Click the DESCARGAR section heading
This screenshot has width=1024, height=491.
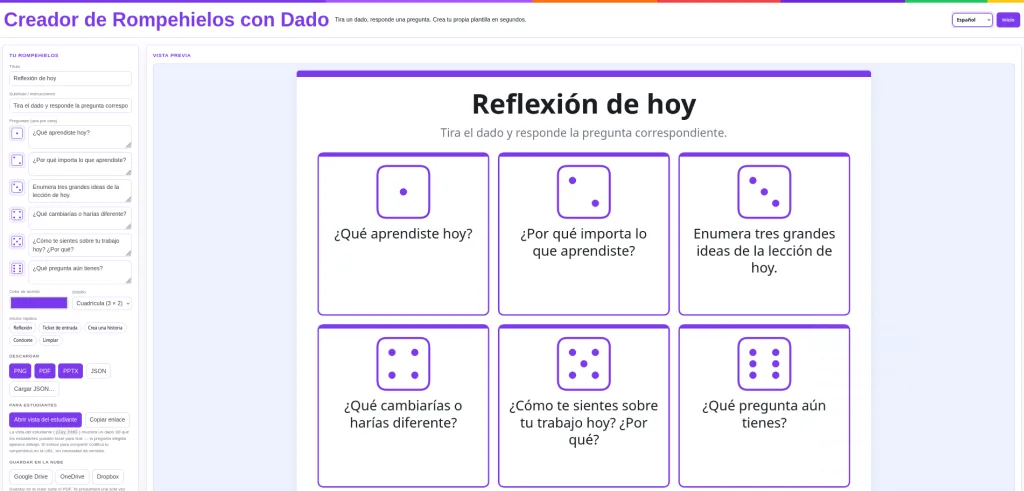(x=24, y=356)
